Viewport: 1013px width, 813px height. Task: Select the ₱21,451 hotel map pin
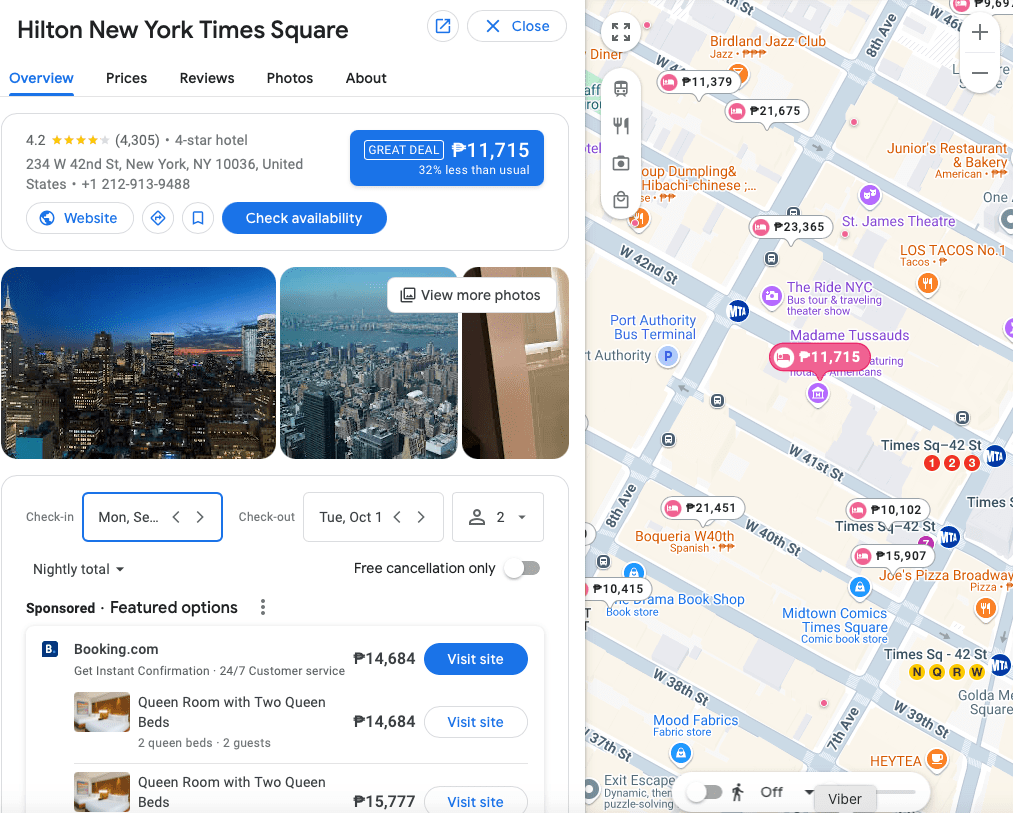(702, 508)
